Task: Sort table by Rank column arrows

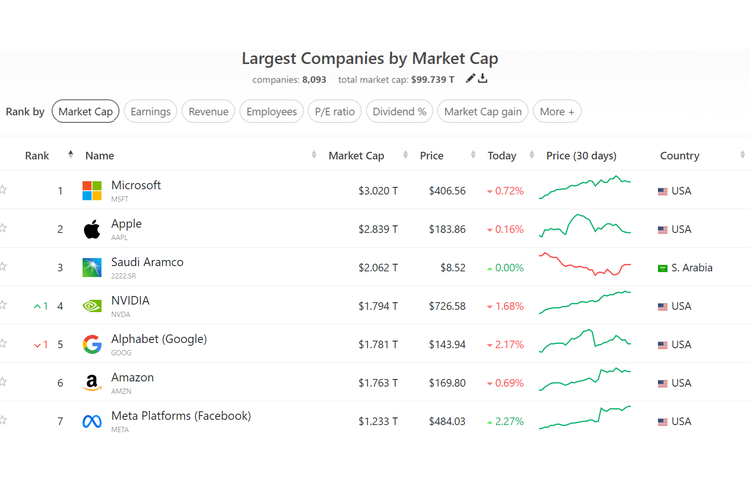Action: coord(70,155)
